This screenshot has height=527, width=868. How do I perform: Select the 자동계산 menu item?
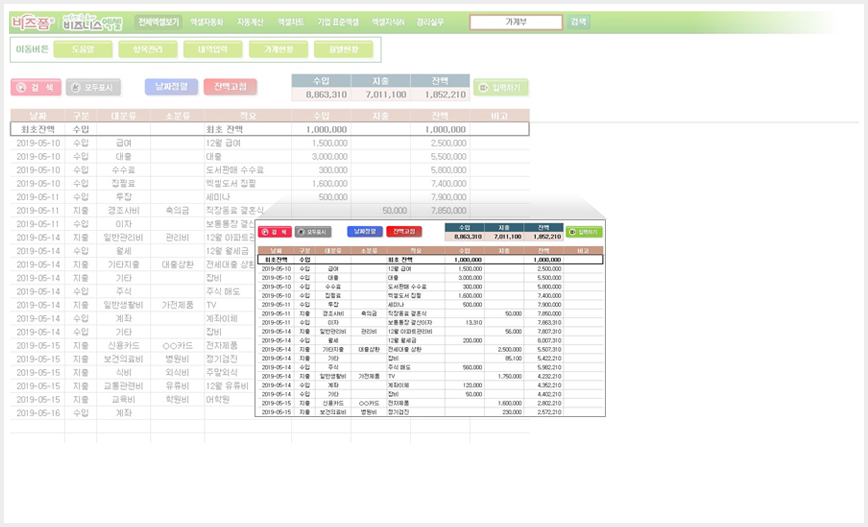250,22
